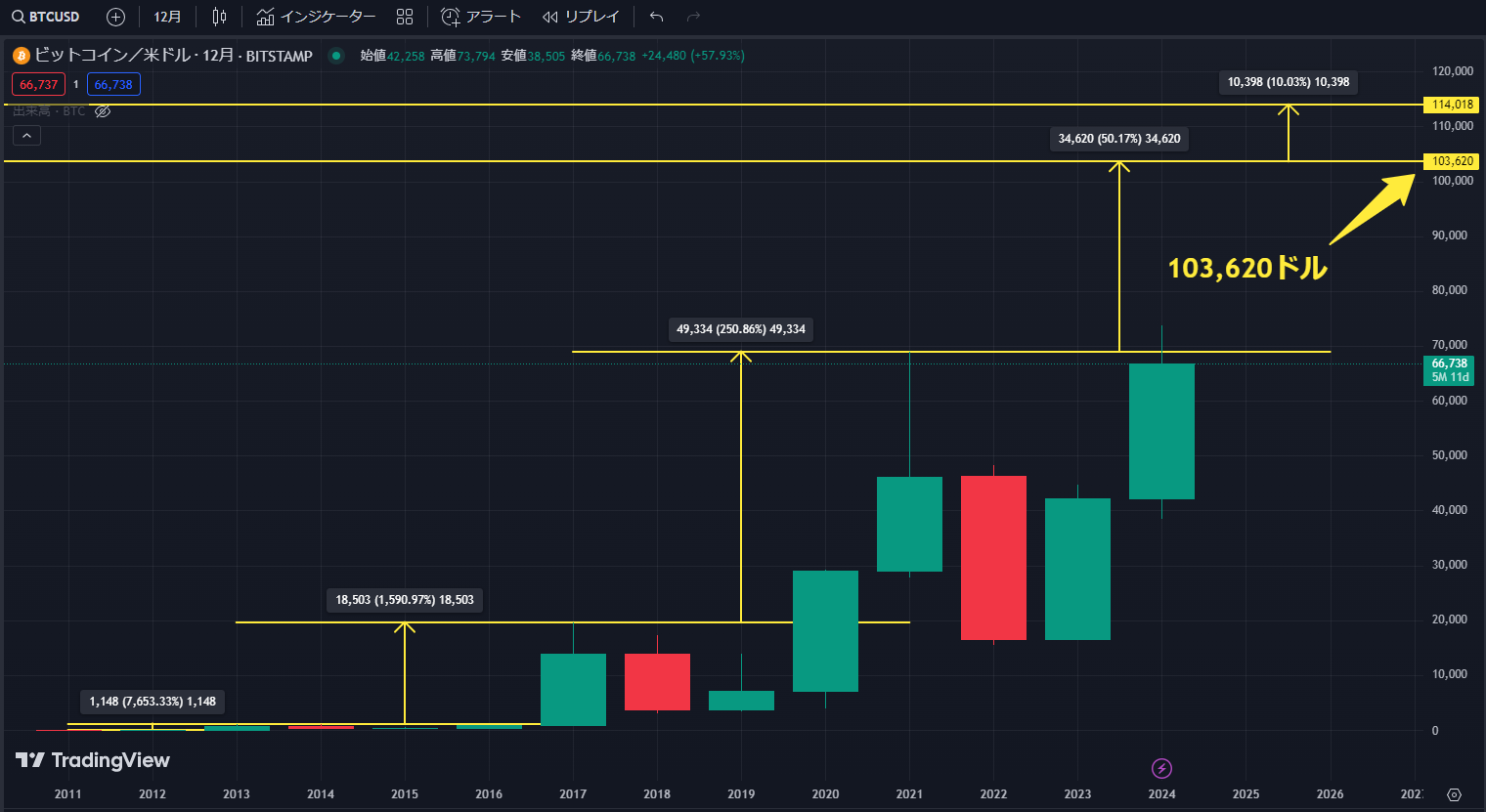Select the 1,148 (7,653.33%) measurement label

[x=153, y=702]
